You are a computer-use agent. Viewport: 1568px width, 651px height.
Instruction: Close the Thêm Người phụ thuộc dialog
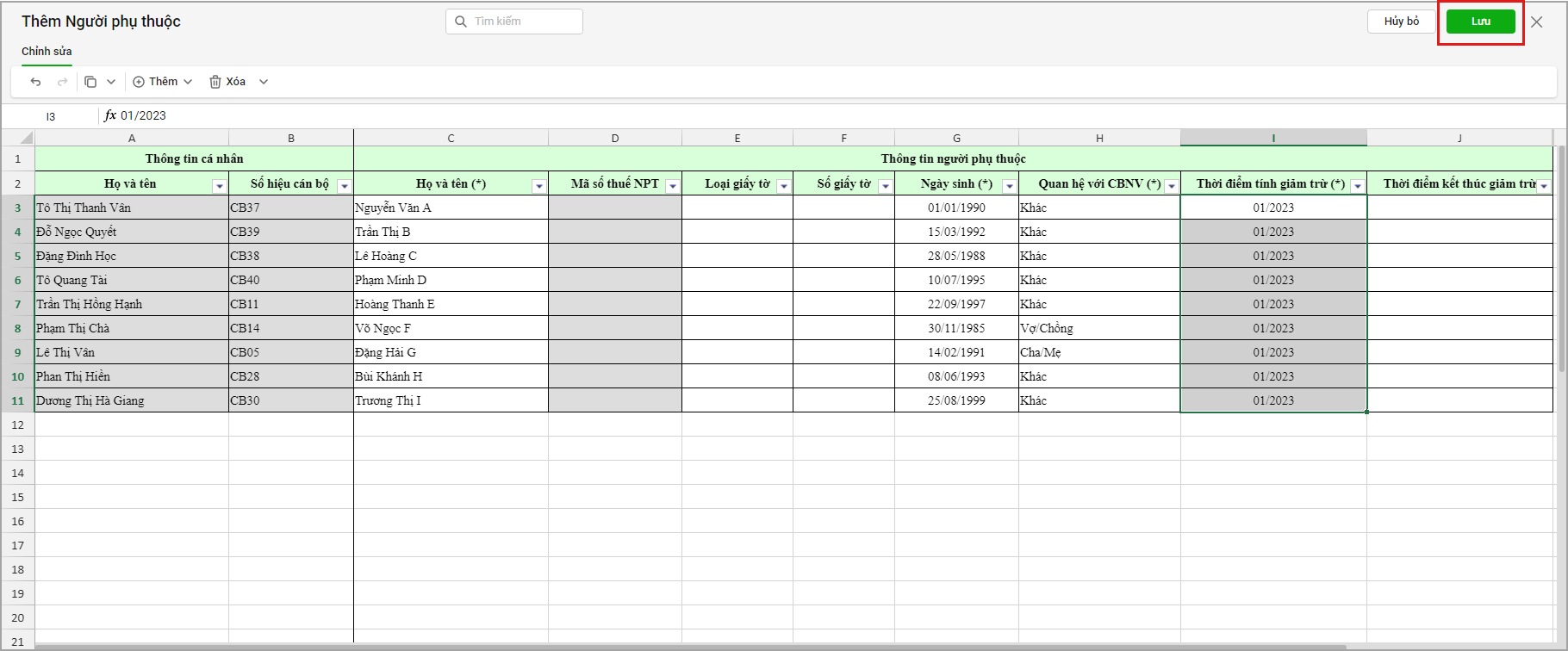coord(1537,22)
